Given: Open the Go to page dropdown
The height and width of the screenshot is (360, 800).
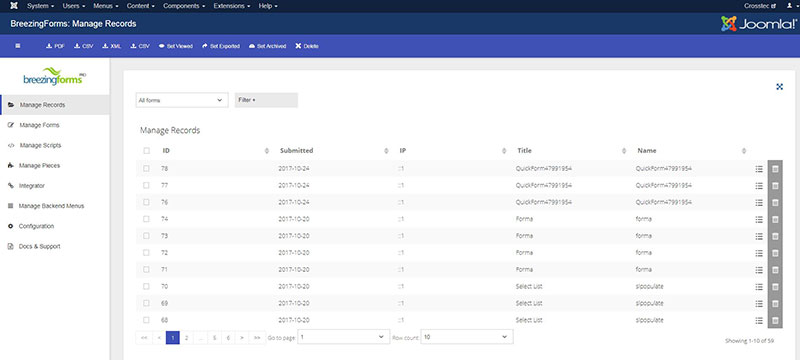Looking at the screenshot, I should (343, 337).
